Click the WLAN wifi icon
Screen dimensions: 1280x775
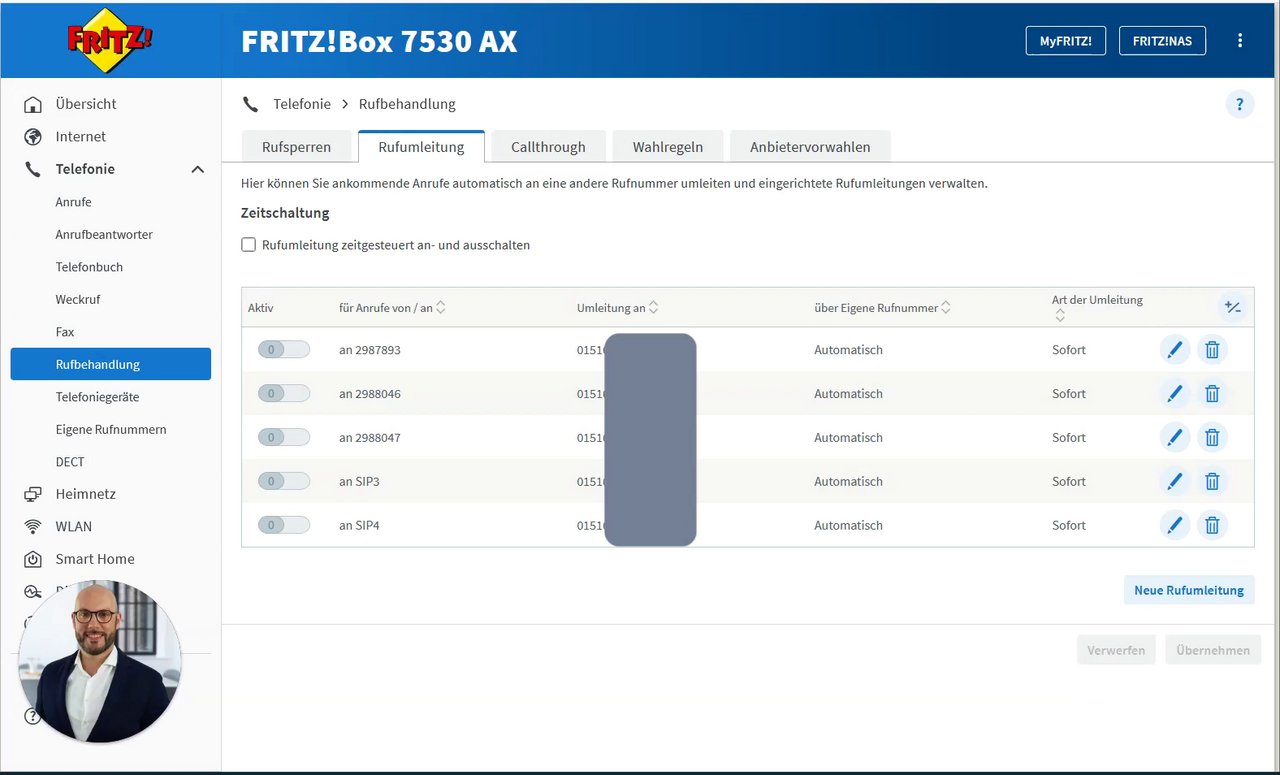tap(33, 526)
